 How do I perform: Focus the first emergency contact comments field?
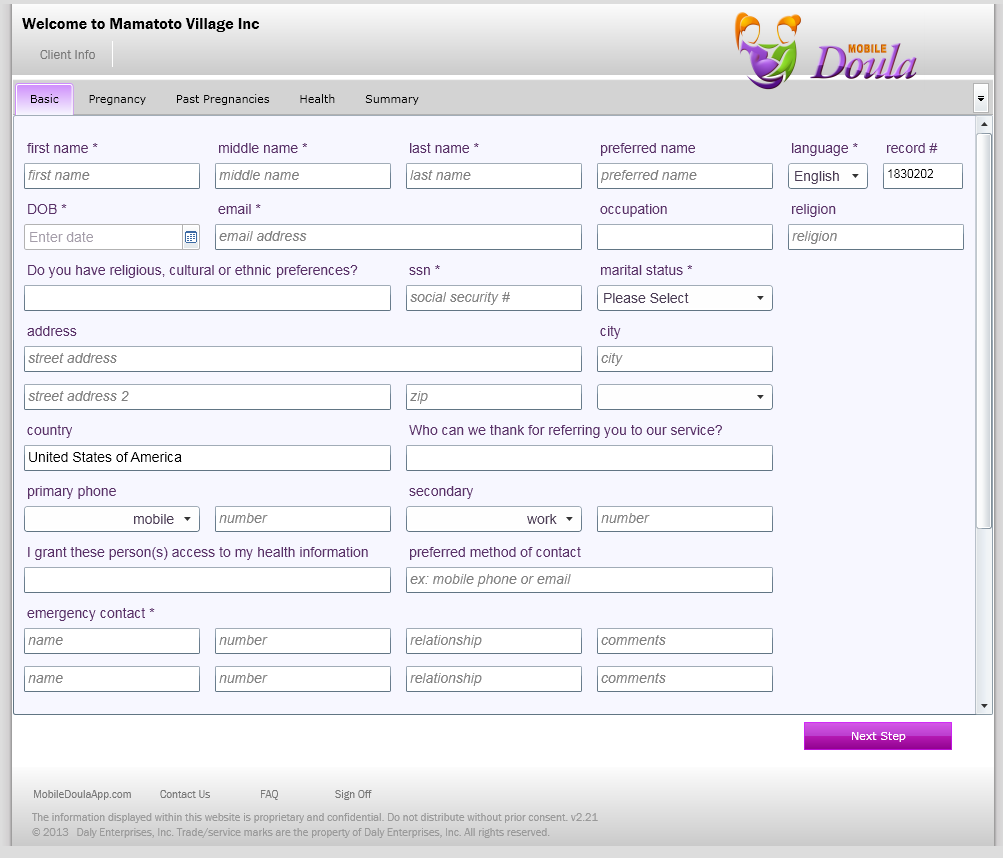click(684, 641)
